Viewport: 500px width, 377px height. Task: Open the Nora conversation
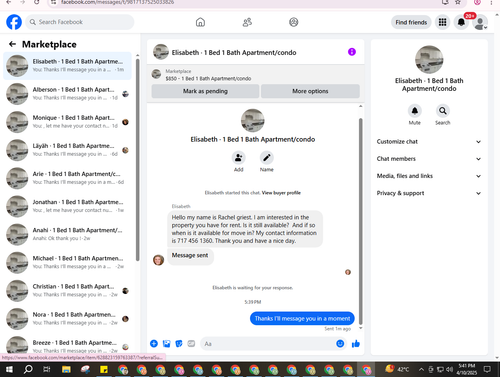(x=68, y=319)
